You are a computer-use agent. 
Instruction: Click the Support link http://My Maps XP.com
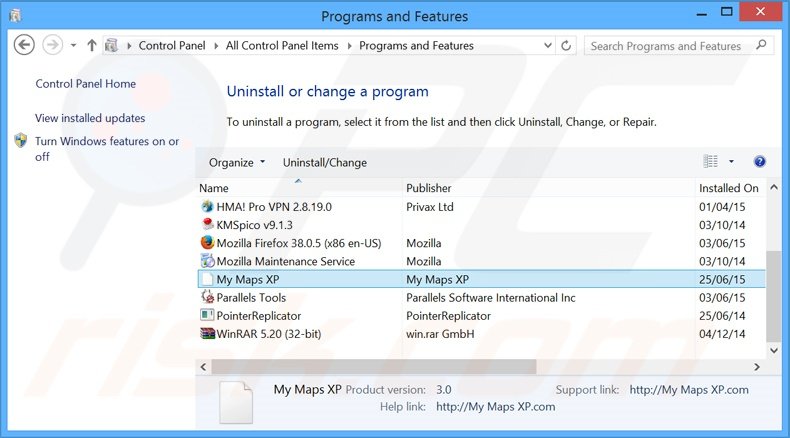point(689,390)
